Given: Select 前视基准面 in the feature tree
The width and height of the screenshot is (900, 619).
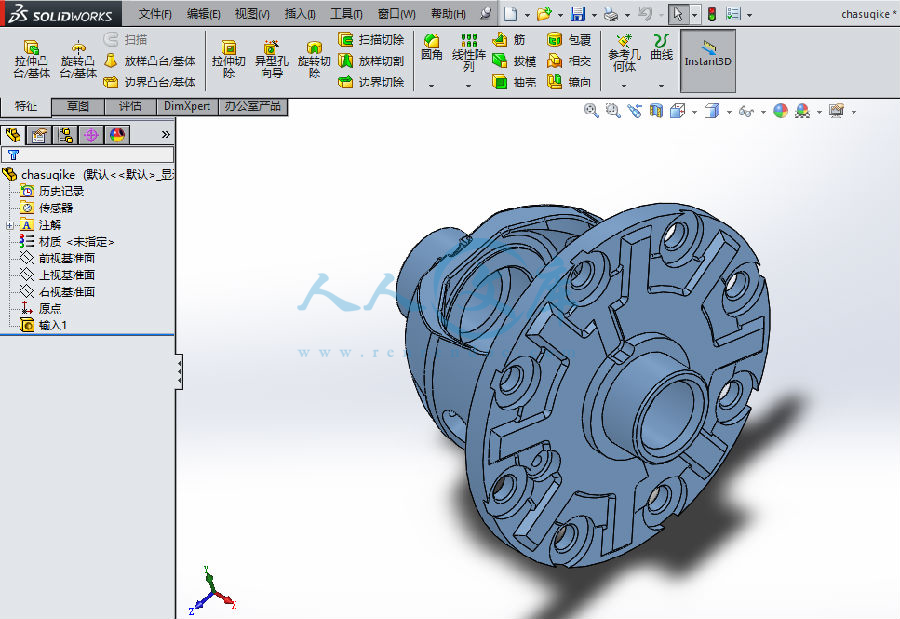Looking at the screenshot, I should 66,258.
